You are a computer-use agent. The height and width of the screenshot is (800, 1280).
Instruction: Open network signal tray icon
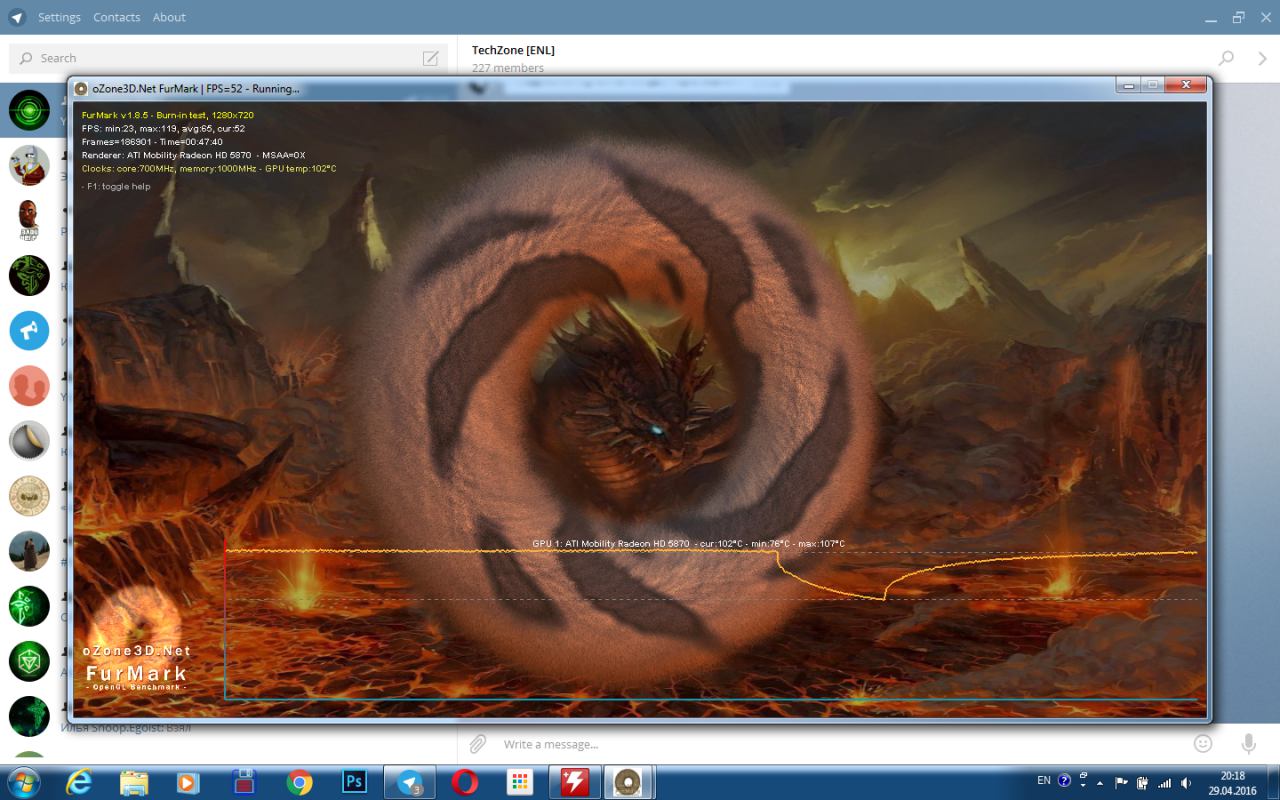pyautogui.click(x=1164, y=783)
